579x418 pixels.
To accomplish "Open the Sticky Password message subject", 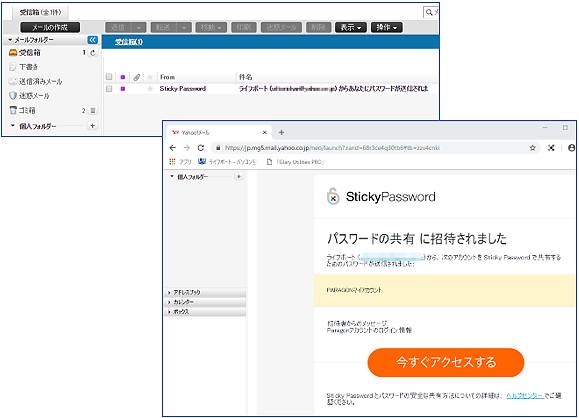I will [x=333, y=89].
